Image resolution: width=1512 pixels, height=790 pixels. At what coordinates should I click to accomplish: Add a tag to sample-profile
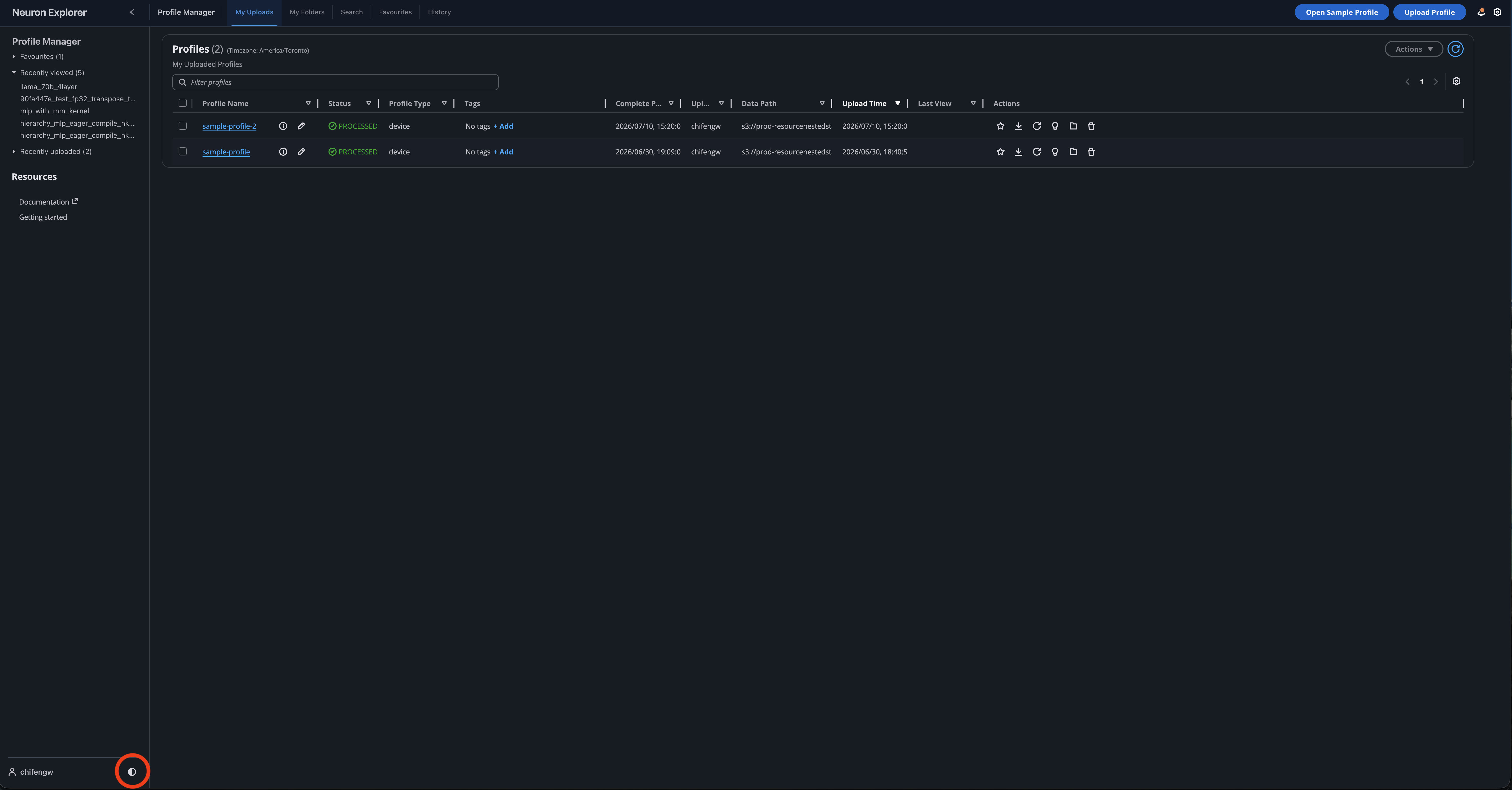point(504,151)
